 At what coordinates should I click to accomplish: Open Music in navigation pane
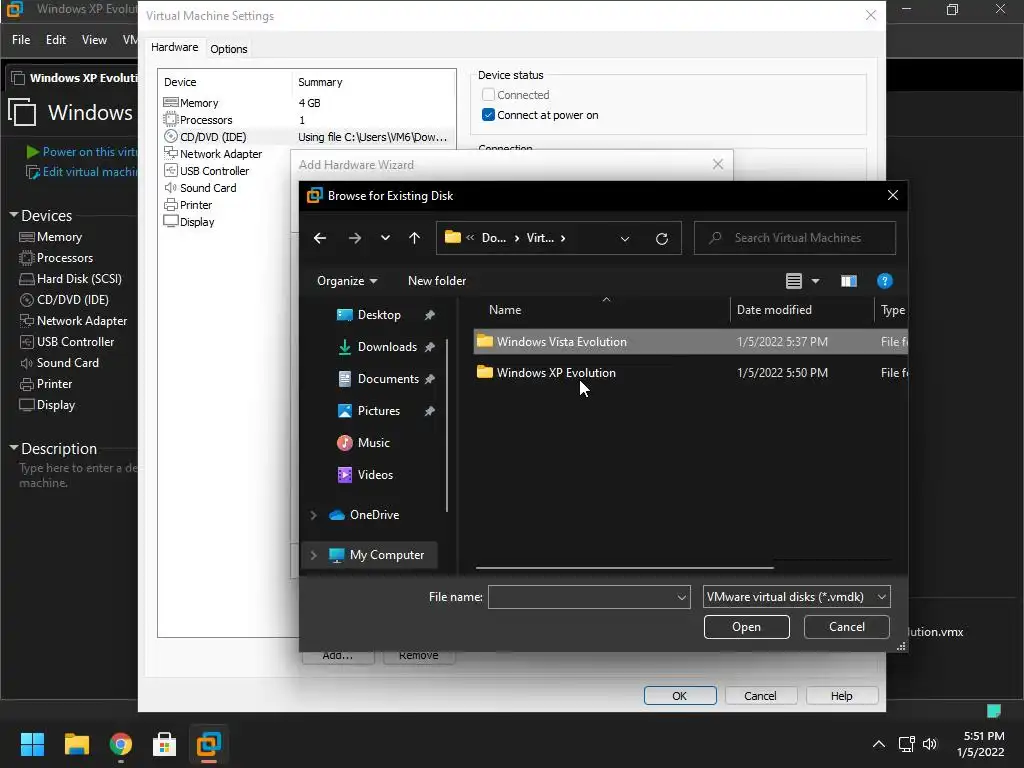coord(373,443)
